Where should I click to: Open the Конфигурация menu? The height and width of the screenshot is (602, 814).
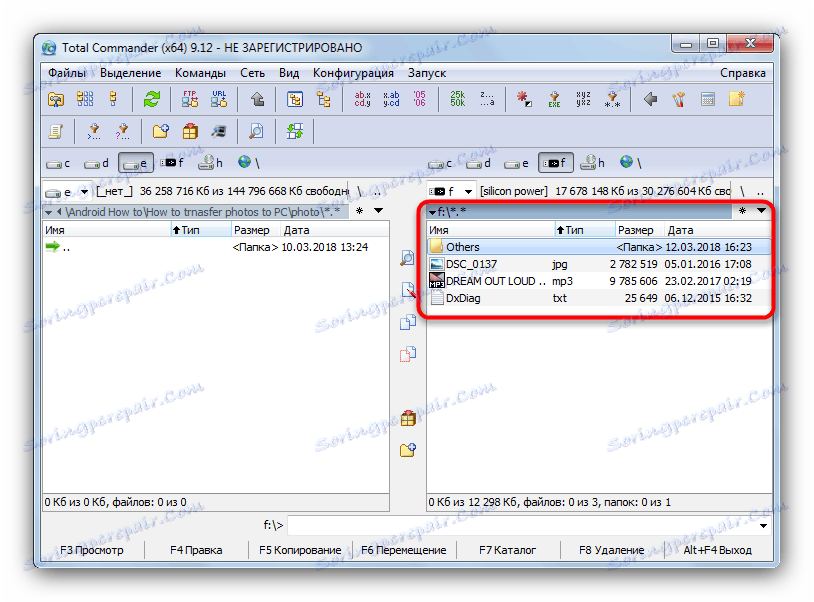[353, 73]
